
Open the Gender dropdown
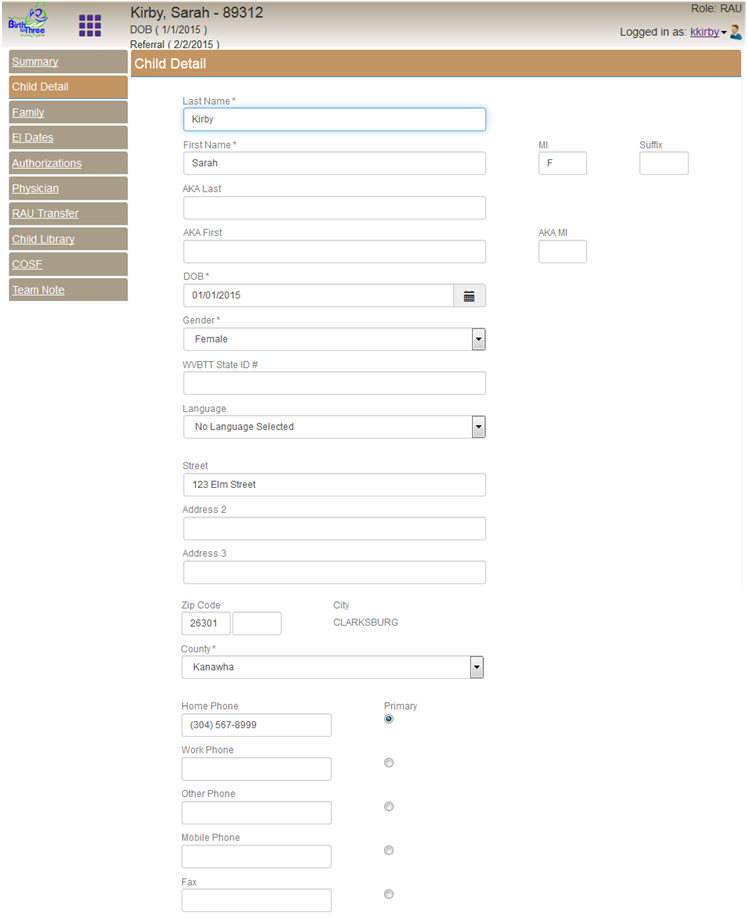(334, 339)
